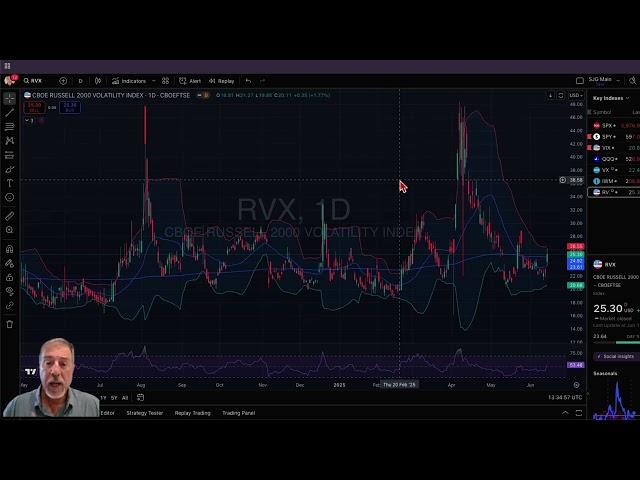640x480 pixels.
Task: Toggle lock all drawing tools
Action: (9, 278)
